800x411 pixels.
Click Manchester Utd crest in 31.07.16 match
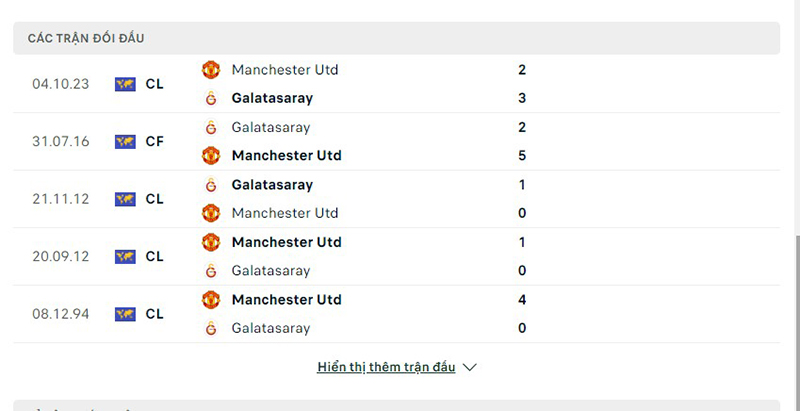pos(211,156)
